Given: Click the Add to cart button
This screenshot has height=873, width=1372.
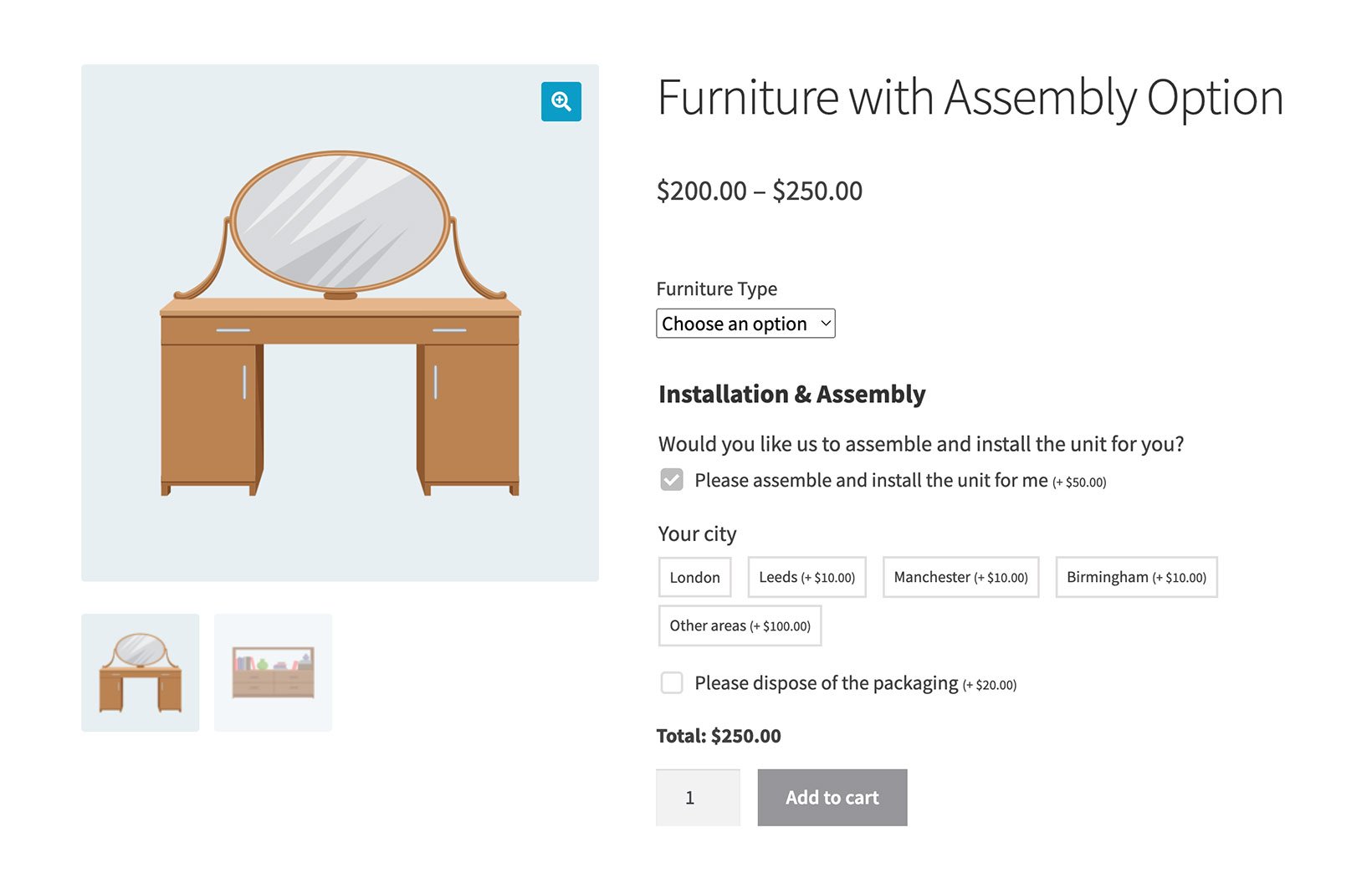Looking at the screenshot, I should tap(832, 797).
